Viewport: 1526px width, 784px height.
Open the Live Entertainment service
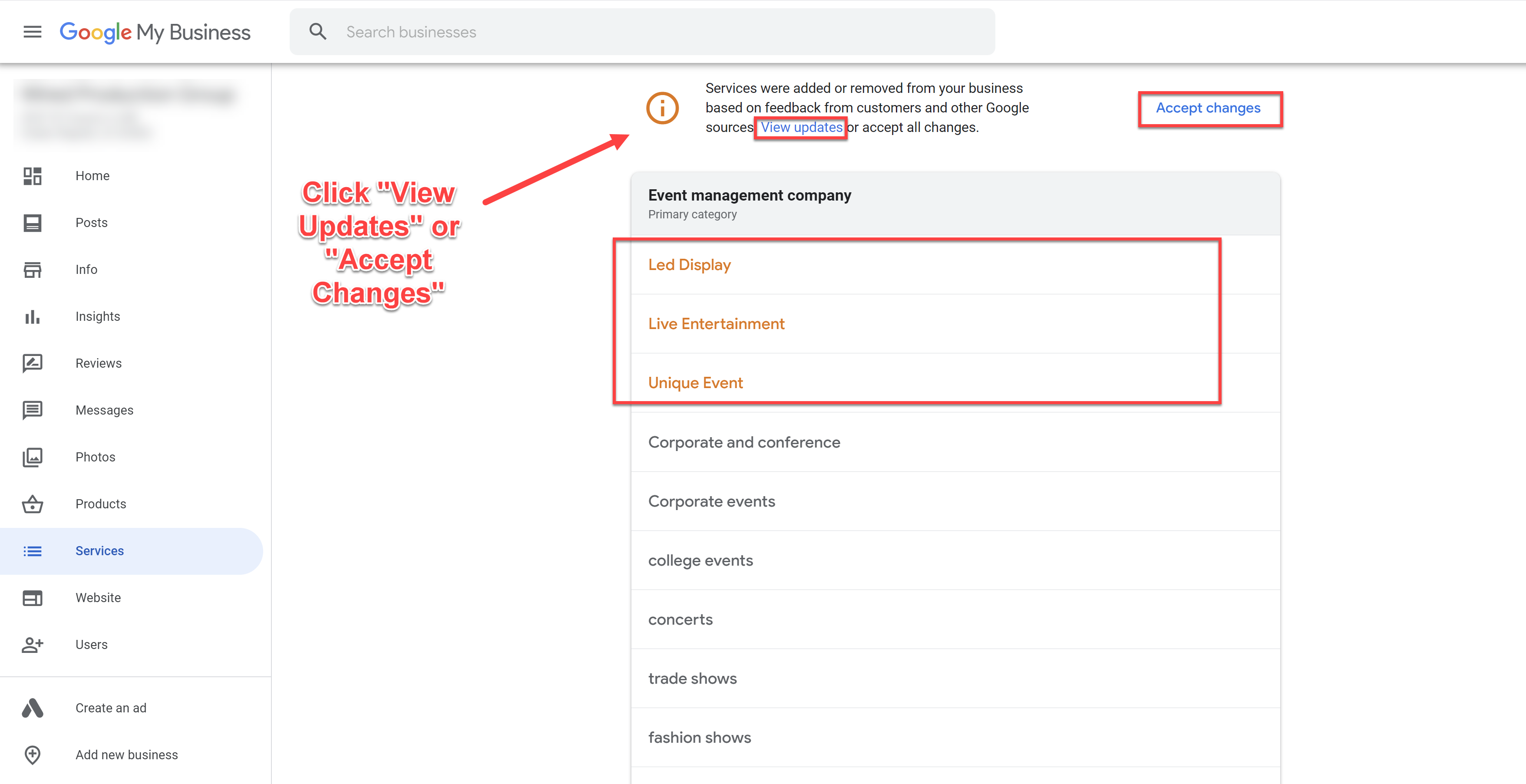tap(716, 324)
